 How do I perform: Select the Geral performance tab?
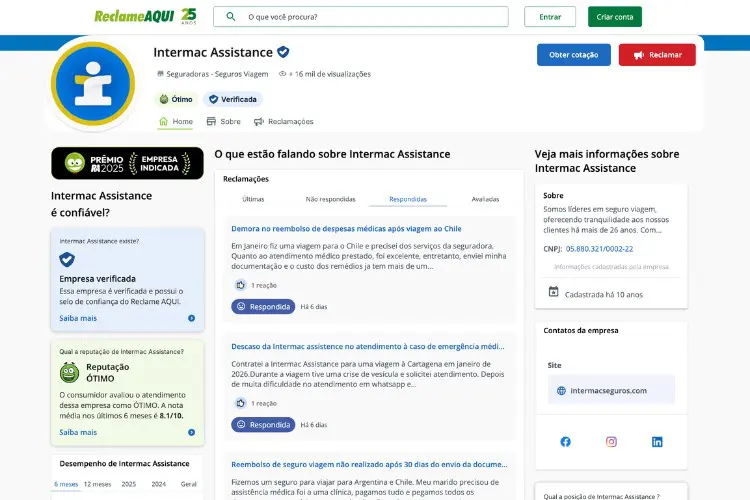click(x=188, y=484)
